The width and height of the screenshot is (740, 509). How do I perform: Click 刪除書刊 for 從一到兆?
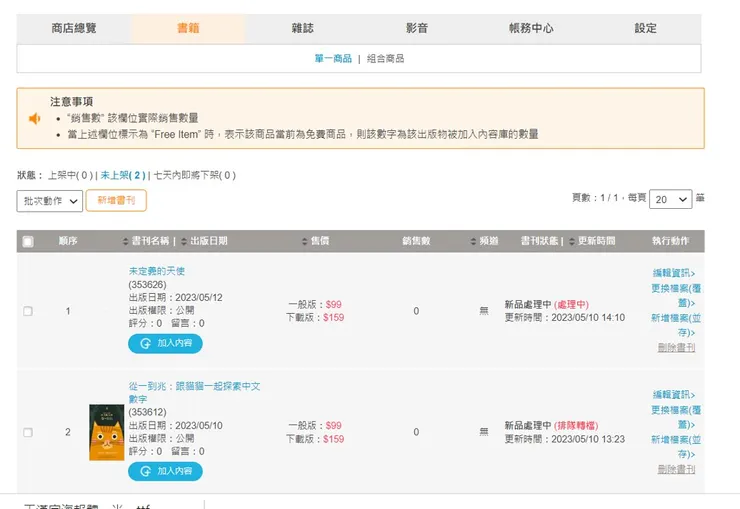tap(676, 469)
